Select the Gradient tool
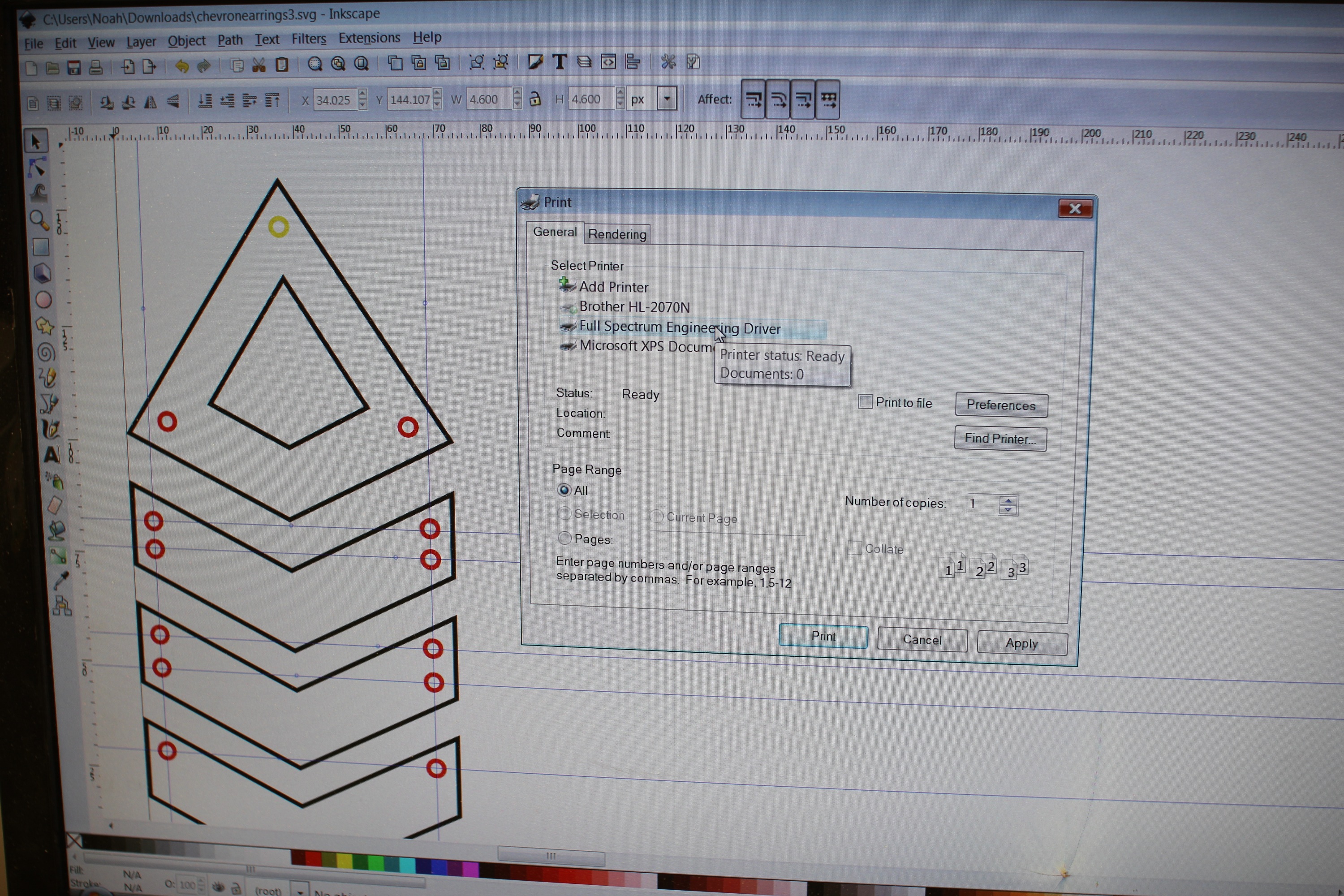The height and width of the screenshot is (896, 1344). [58, 556]
